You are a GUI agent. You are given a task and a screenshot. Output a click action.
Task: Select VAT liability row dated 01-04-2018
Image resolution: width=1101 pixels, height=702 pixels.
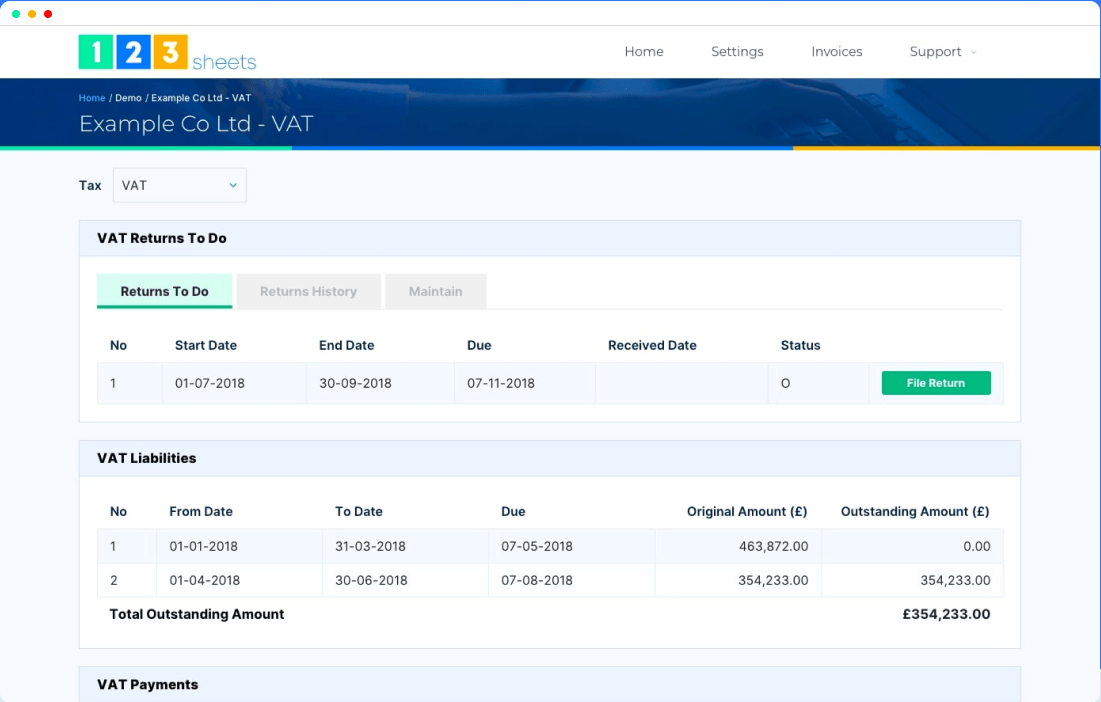400,580
